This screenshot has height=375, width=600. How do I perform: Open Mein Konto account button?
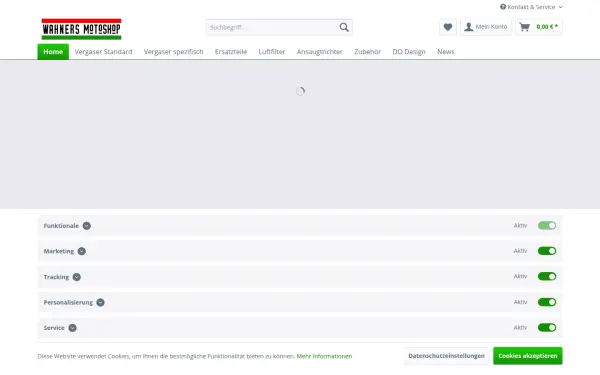coord(486,27)
